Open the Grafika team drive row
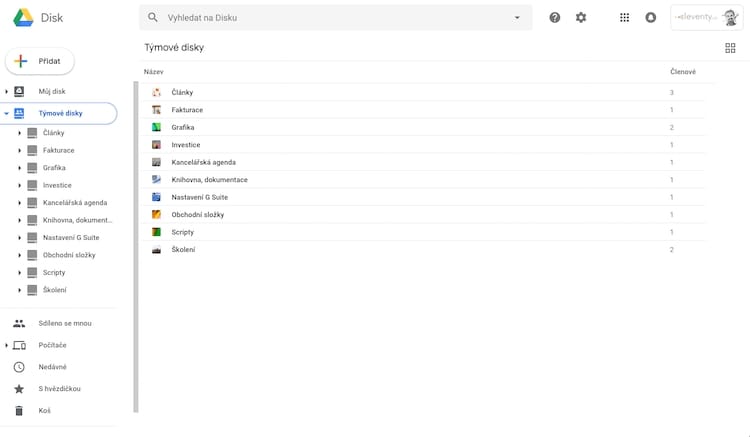Image resolution: width=750 pixels, height=437 pixels. point(183,127)
